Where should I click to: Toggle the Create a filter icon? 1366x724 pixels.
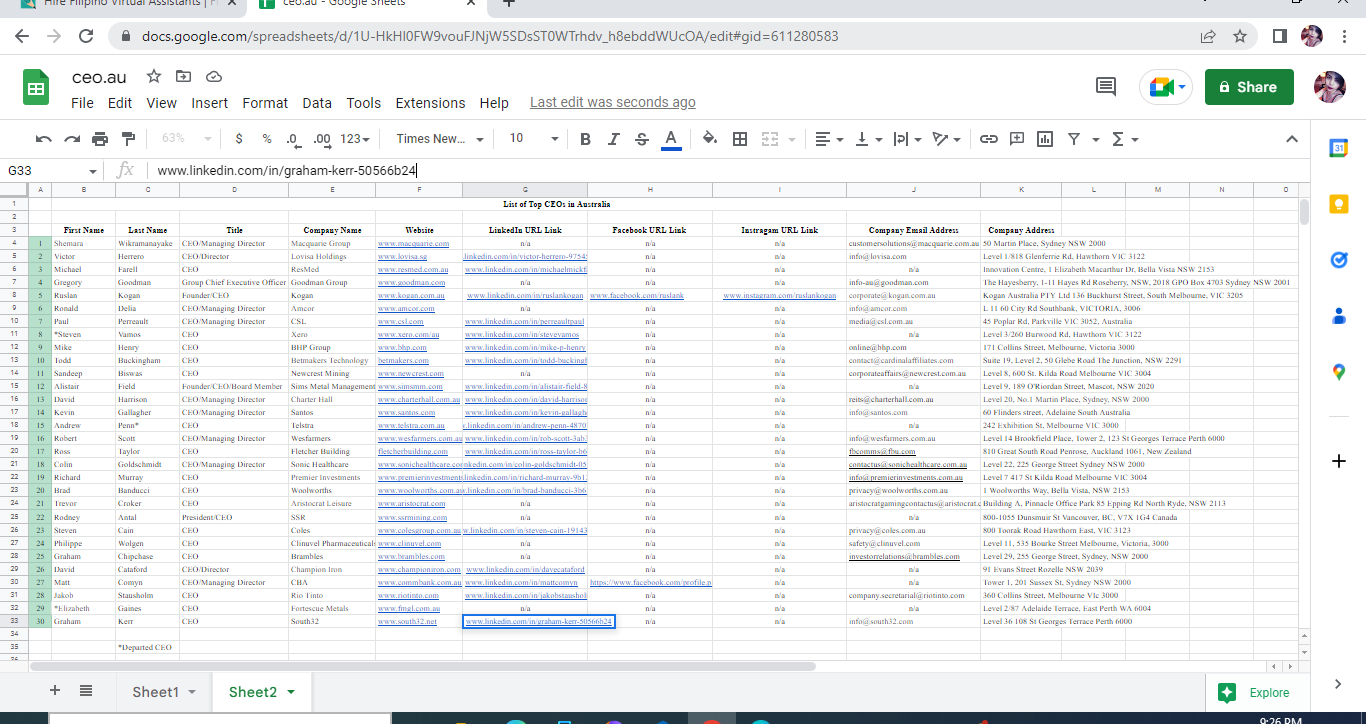point(1074,139)
